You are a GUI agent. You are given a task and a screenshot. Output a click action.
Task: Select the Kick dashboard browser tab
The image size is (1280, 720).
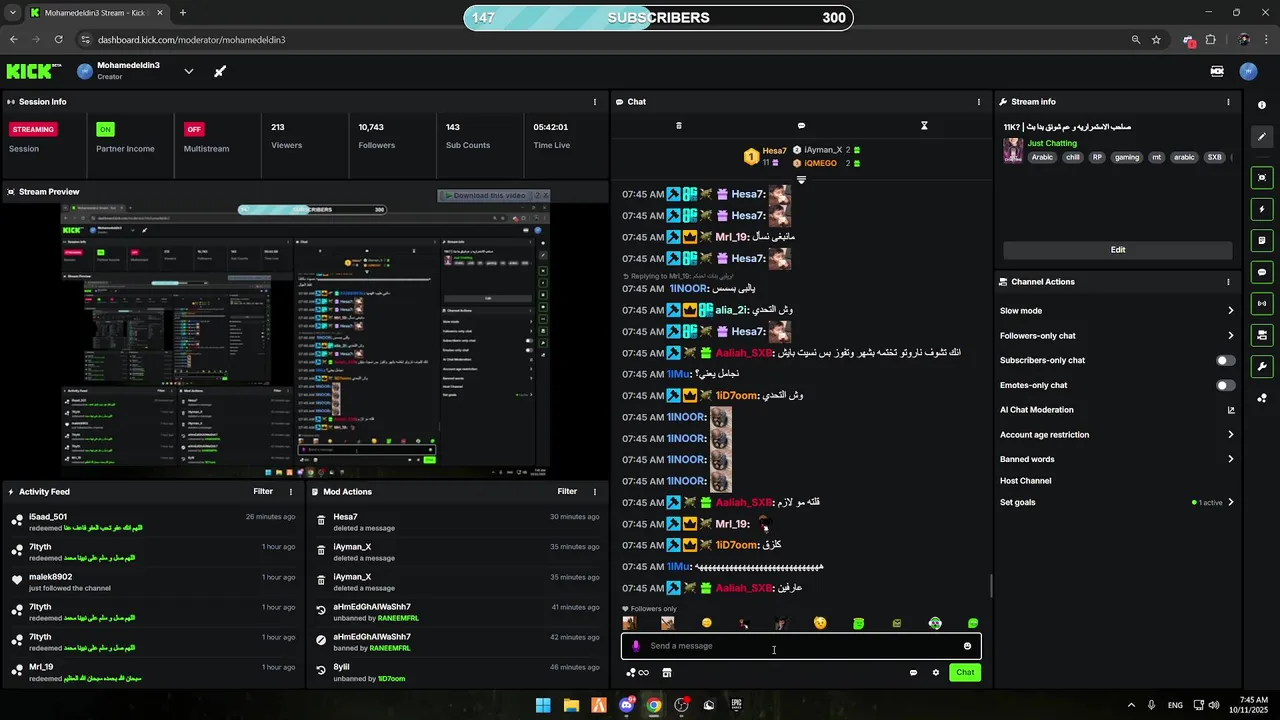click(95, 13)
